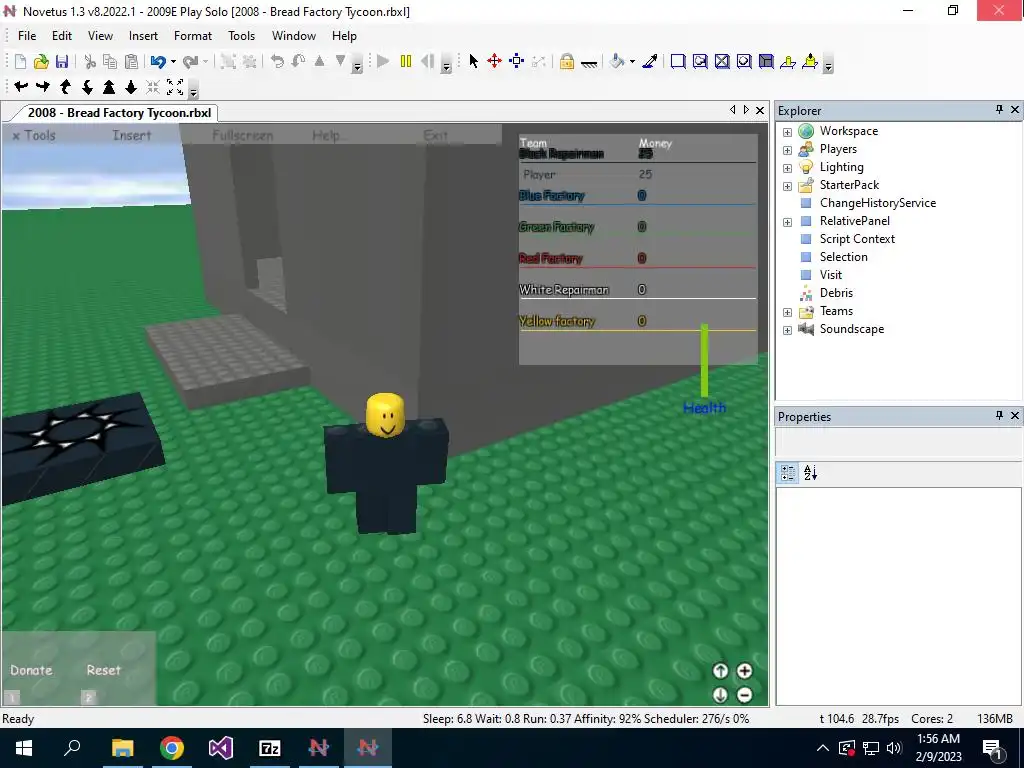
Task: Click the in-game Tools button
Action: [34, 135]
